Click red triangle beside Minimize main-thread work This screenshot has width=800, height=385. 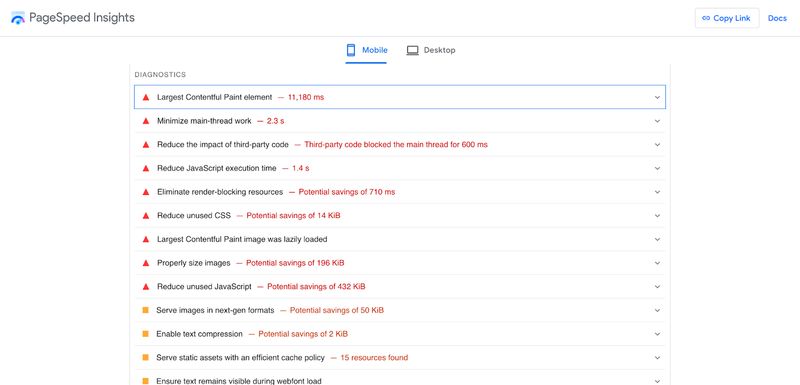click(x=146, y=121)
